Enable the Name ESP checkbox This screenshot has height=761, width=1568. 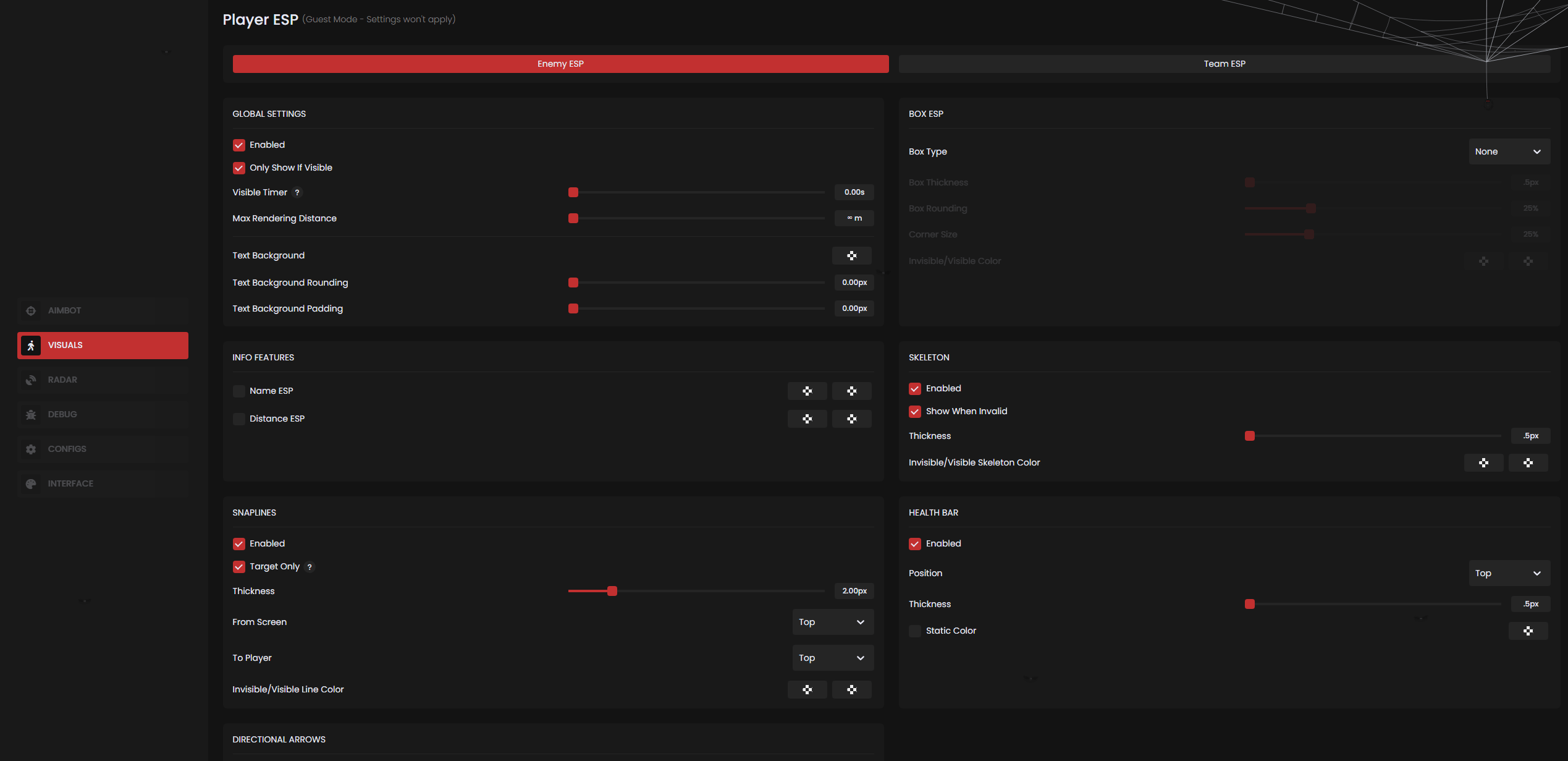239,391
